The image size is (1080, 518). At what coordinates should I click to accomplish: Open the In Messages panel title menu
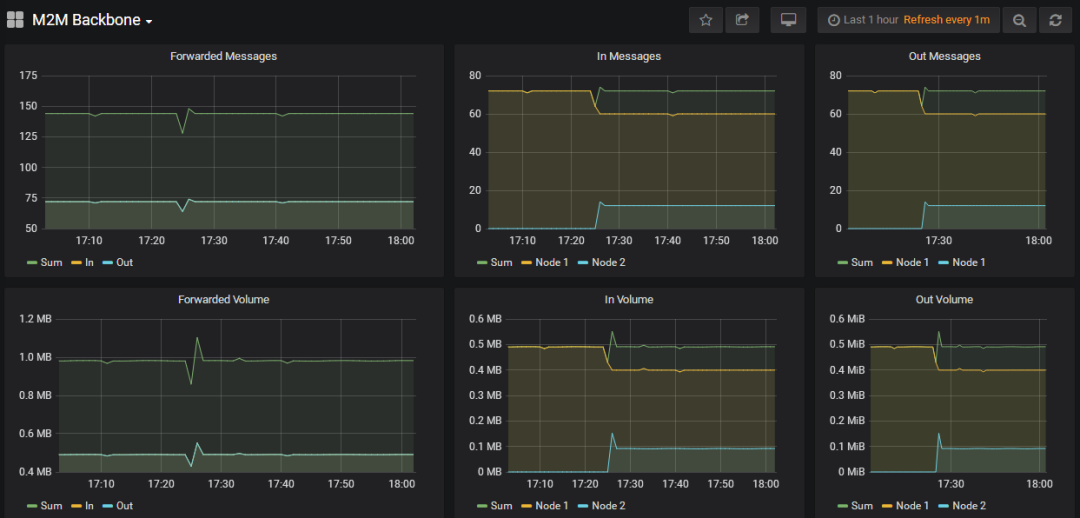(x=629, y=56)
